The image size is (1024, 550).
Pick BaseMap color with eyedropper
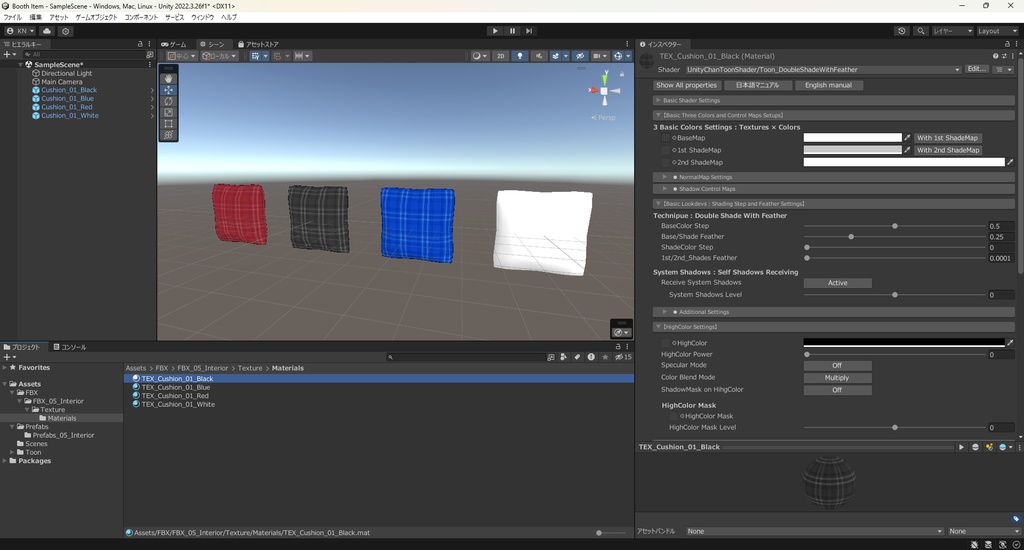point(907,138)
